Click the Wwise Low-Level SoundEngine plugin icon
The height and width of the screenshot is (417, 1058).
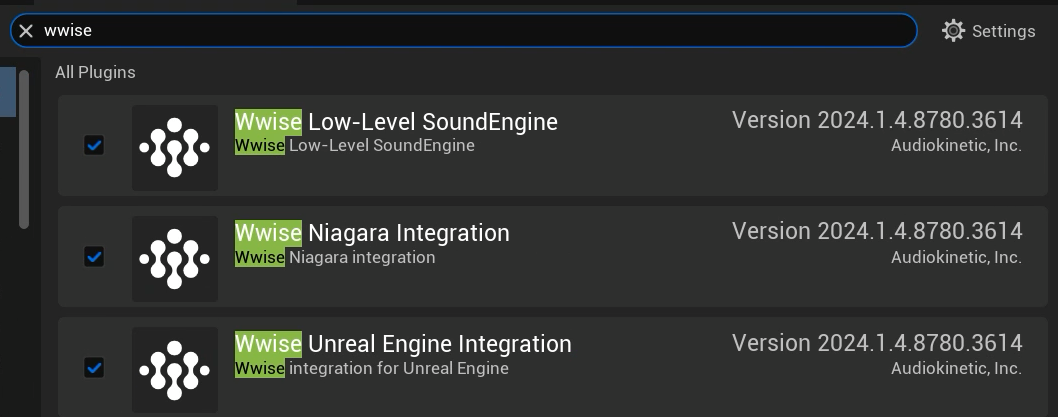coord(175,147)
